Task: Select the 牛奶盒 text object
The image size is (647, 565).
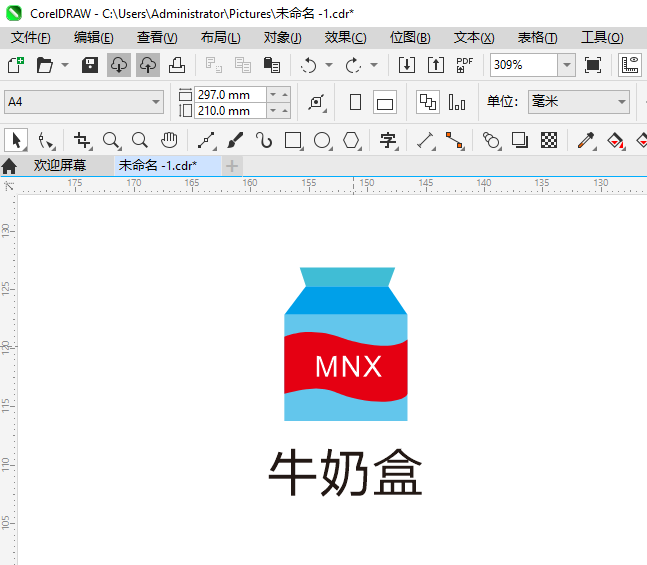Action: [345, 472]
